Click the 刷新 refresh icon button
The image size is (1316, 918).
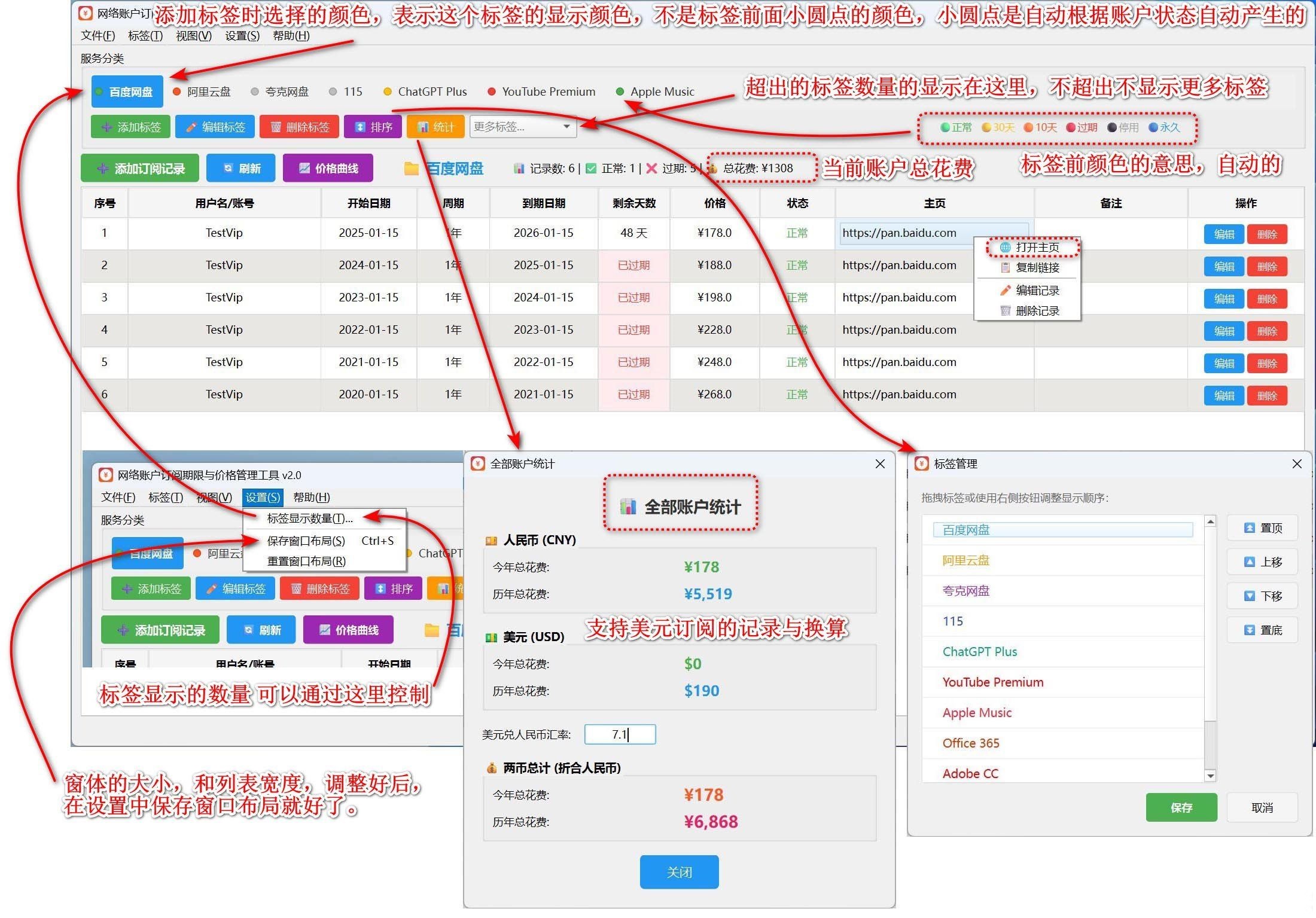pyautogui.click(x=241, y=168)
